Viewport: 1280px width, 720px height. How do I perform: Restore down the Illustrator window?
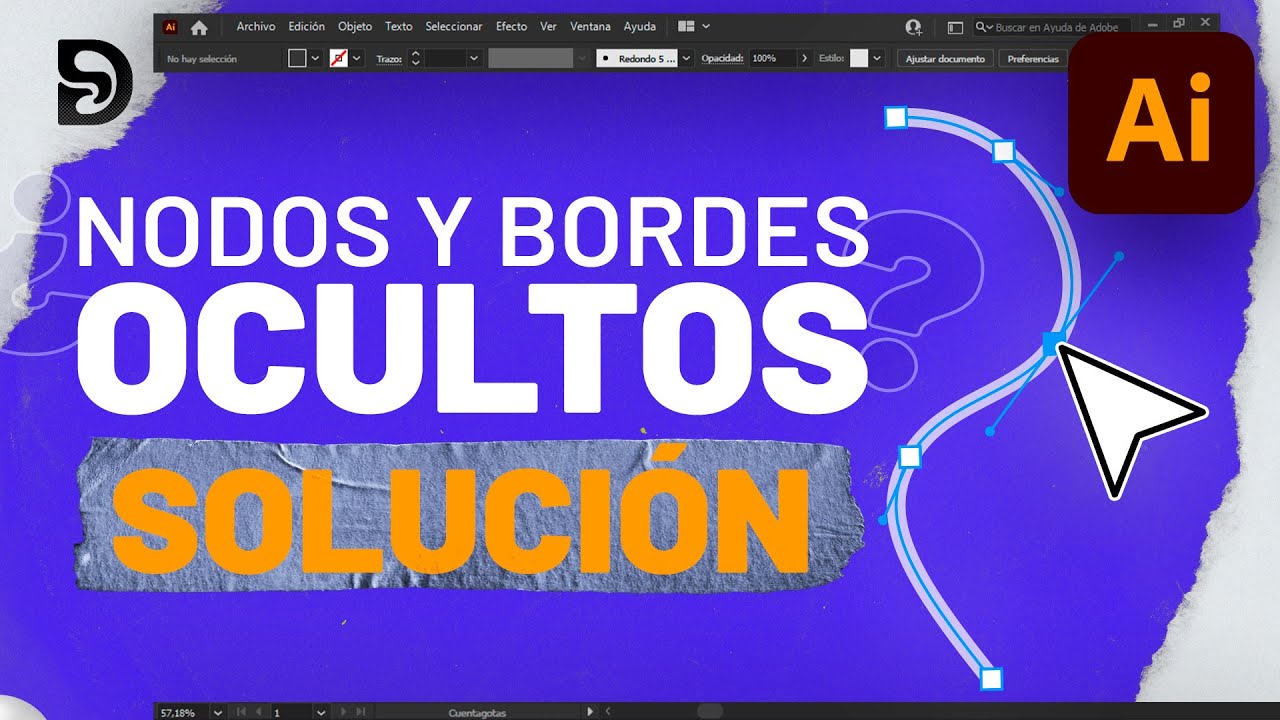pyautogui.click(x=1179, y=23)
